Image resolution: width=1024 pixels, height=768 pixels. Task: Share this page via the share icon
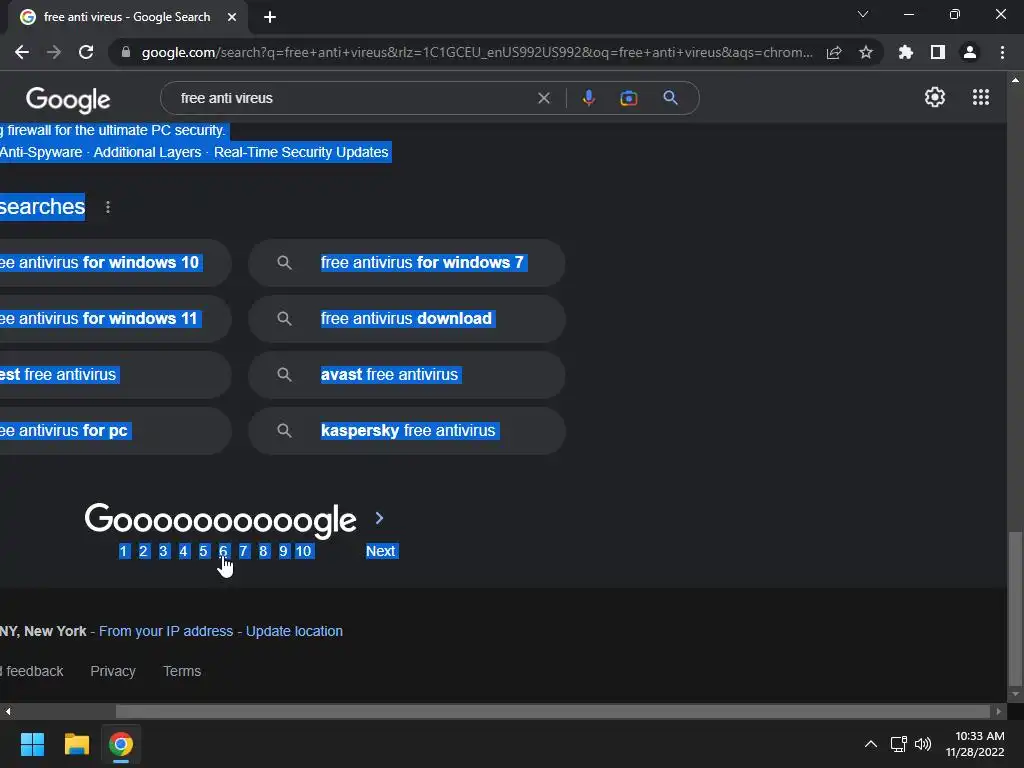pyautogui.click(x=834, y=52)
